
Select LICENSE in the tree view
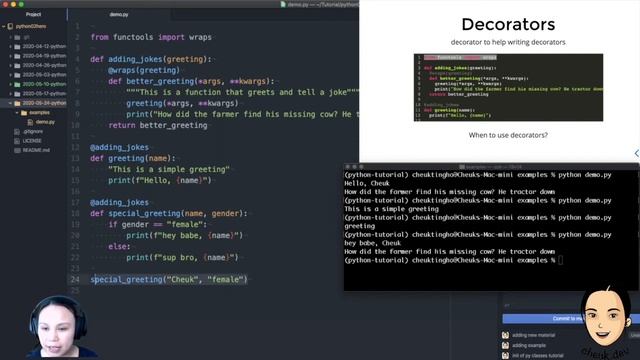(x=32, y=141)
